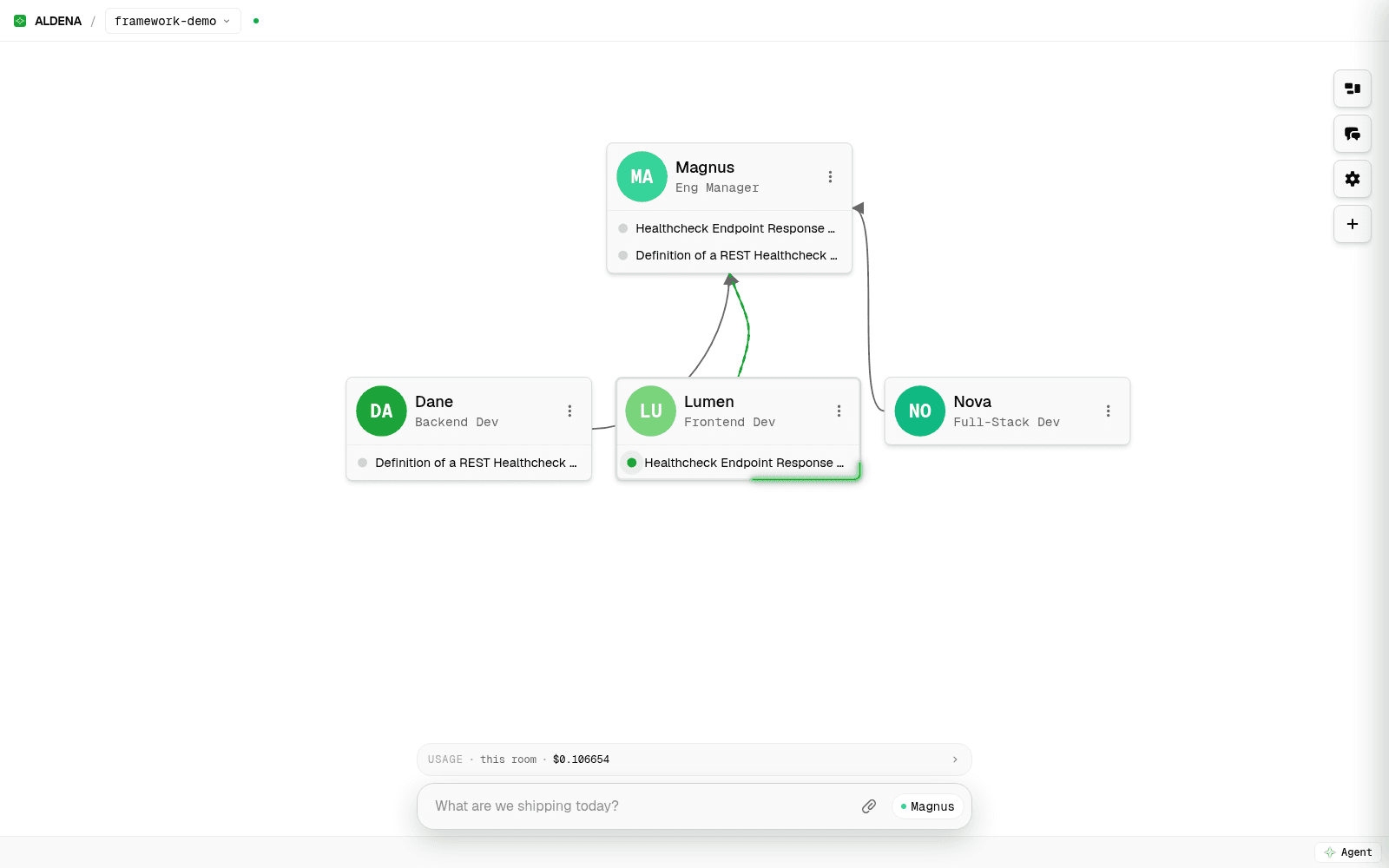Open the layout panel icon in right sidebar
Viewport: 1389px width, 868px height.
pos(1353,89)
